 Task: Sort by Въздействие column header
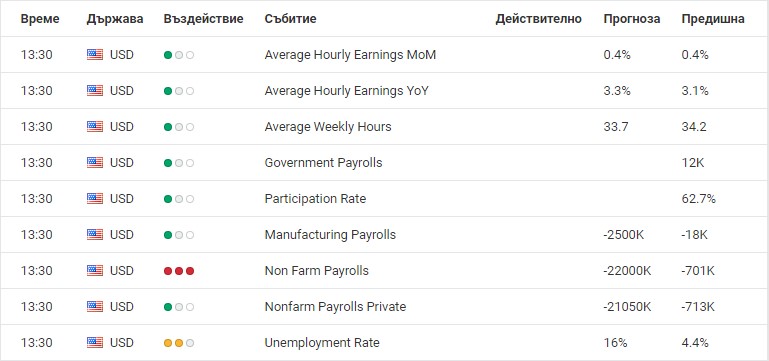pyautogui.click(x=204, y=19)
